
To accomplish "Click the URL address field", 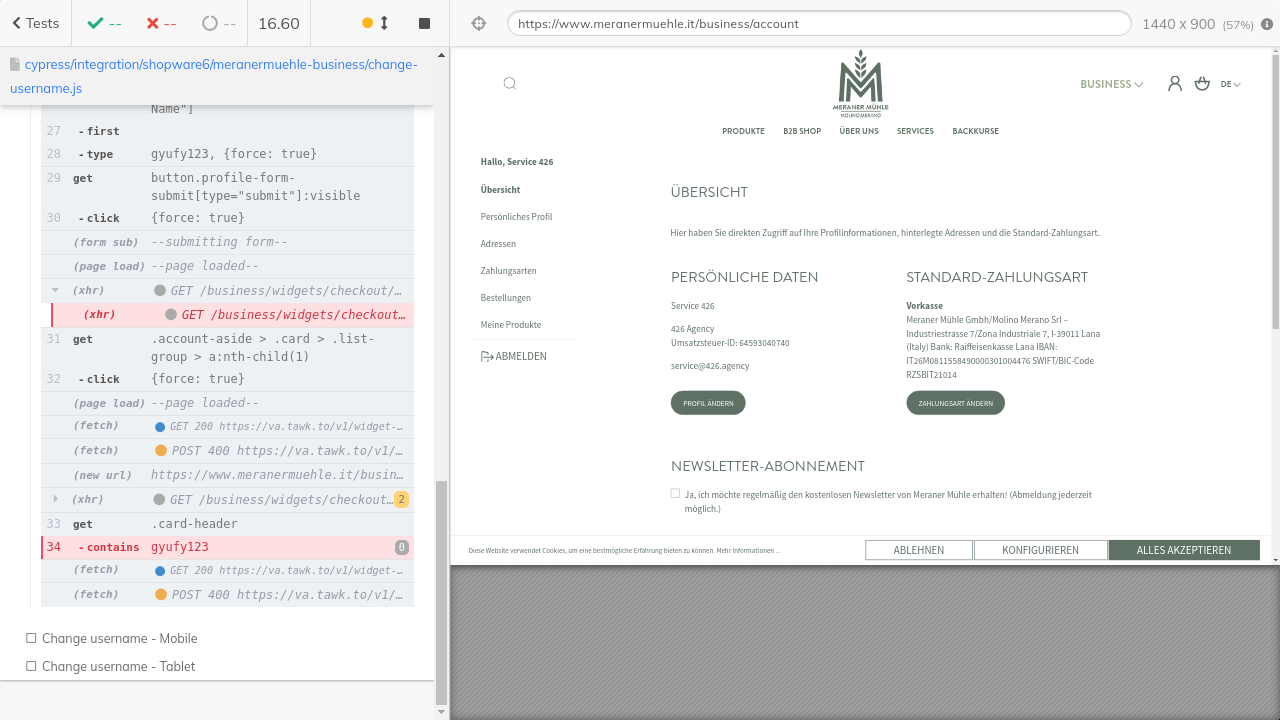I will tap(818, 23).
